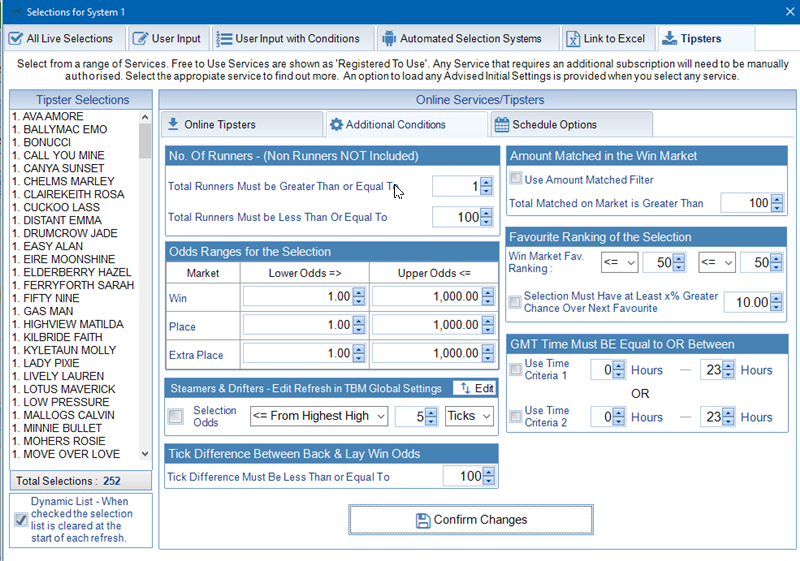Click Confirm Changes button

tap(471, 520)
